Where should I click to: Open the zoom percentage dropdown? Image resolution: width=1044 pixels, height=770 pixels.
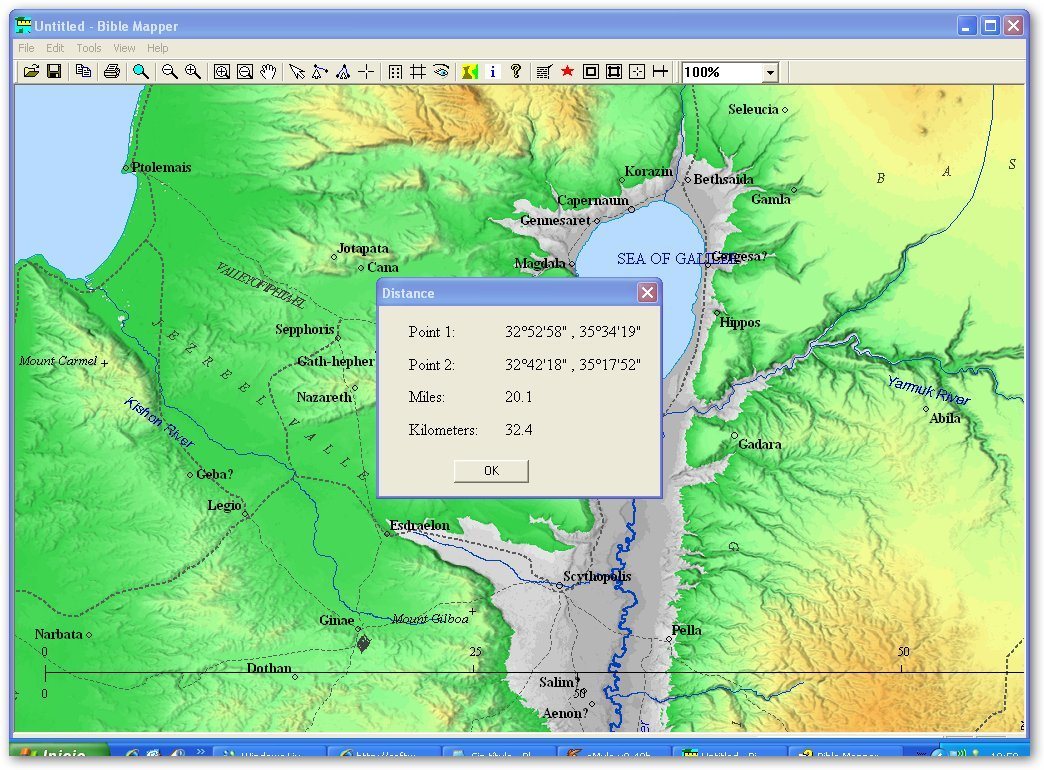pyautogui.click(x=768, y=71)
